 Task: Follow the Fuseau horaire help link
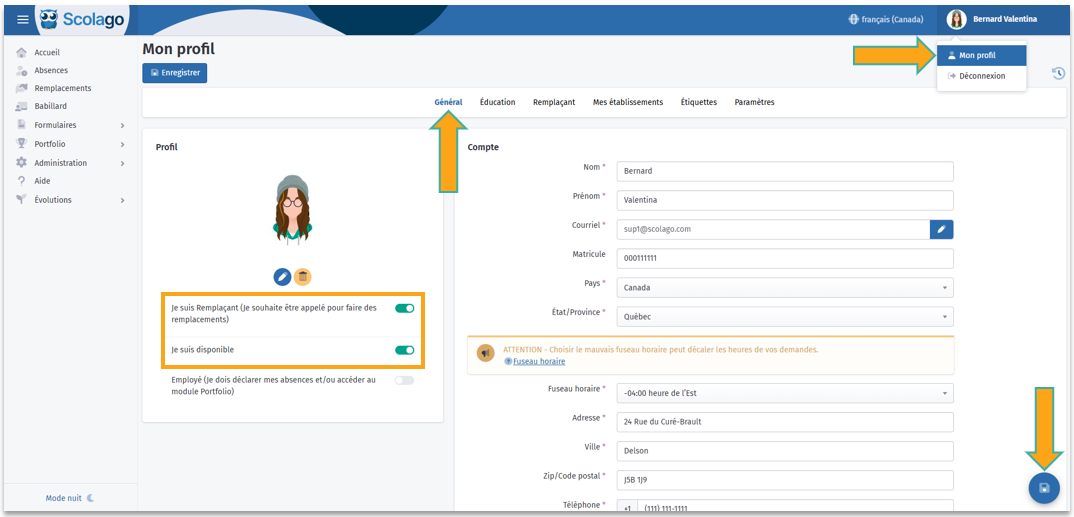(539, 362)
